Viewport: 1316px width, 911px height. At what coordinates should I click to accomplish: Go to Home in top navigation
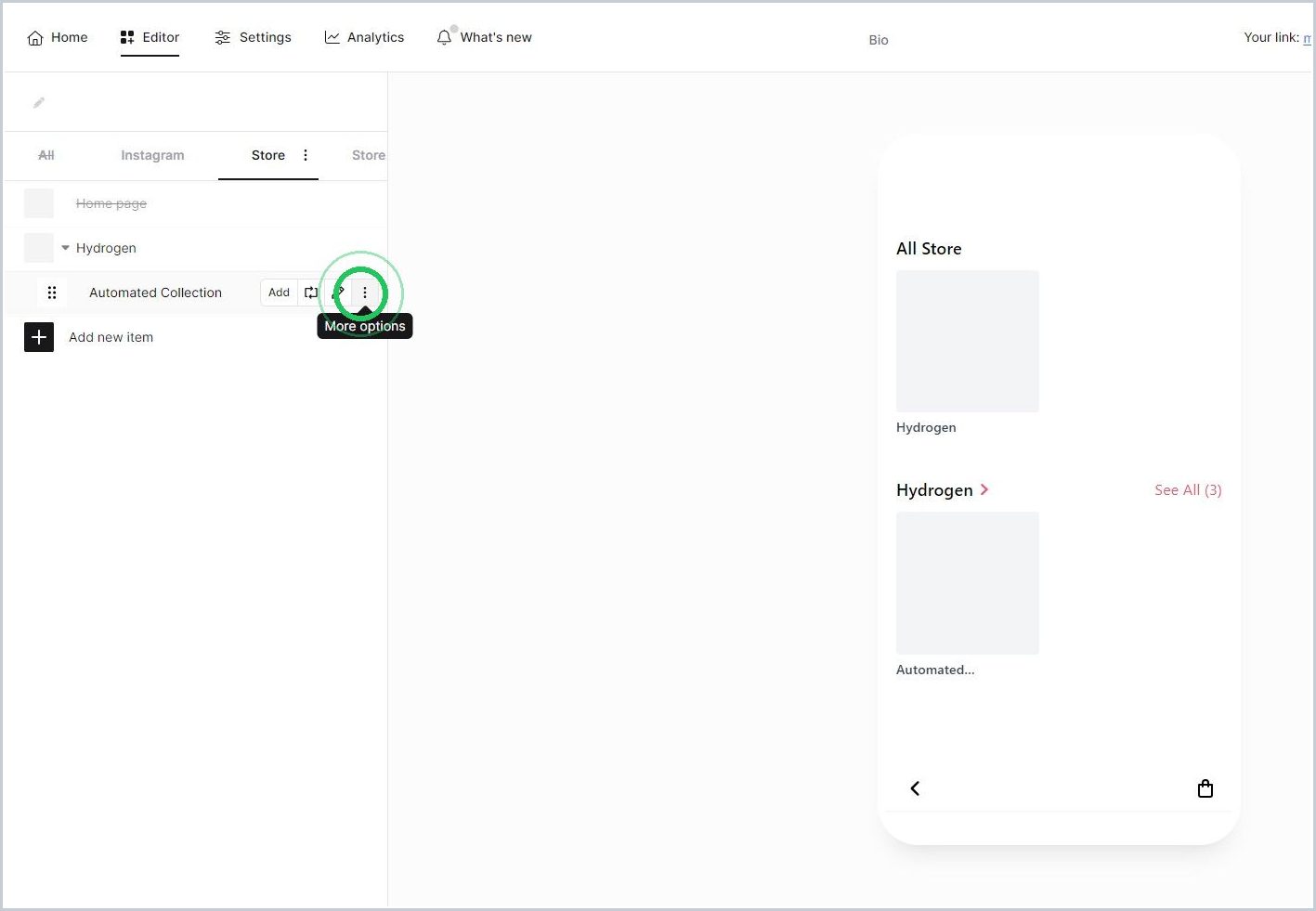pos(58,37)
